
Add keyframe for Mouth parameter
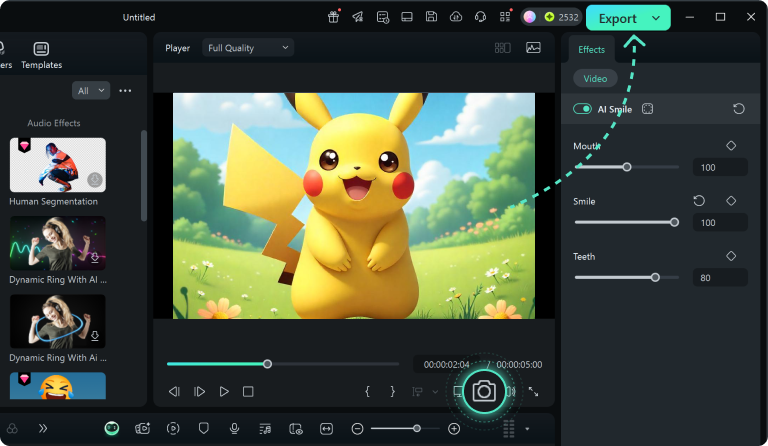coord(731,146)
